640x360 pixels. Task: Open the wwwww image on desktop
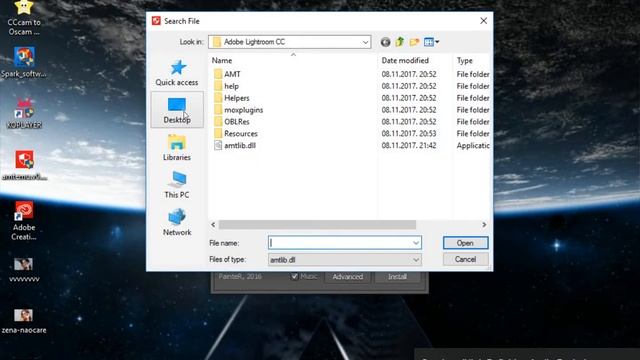tap(24, 270)
